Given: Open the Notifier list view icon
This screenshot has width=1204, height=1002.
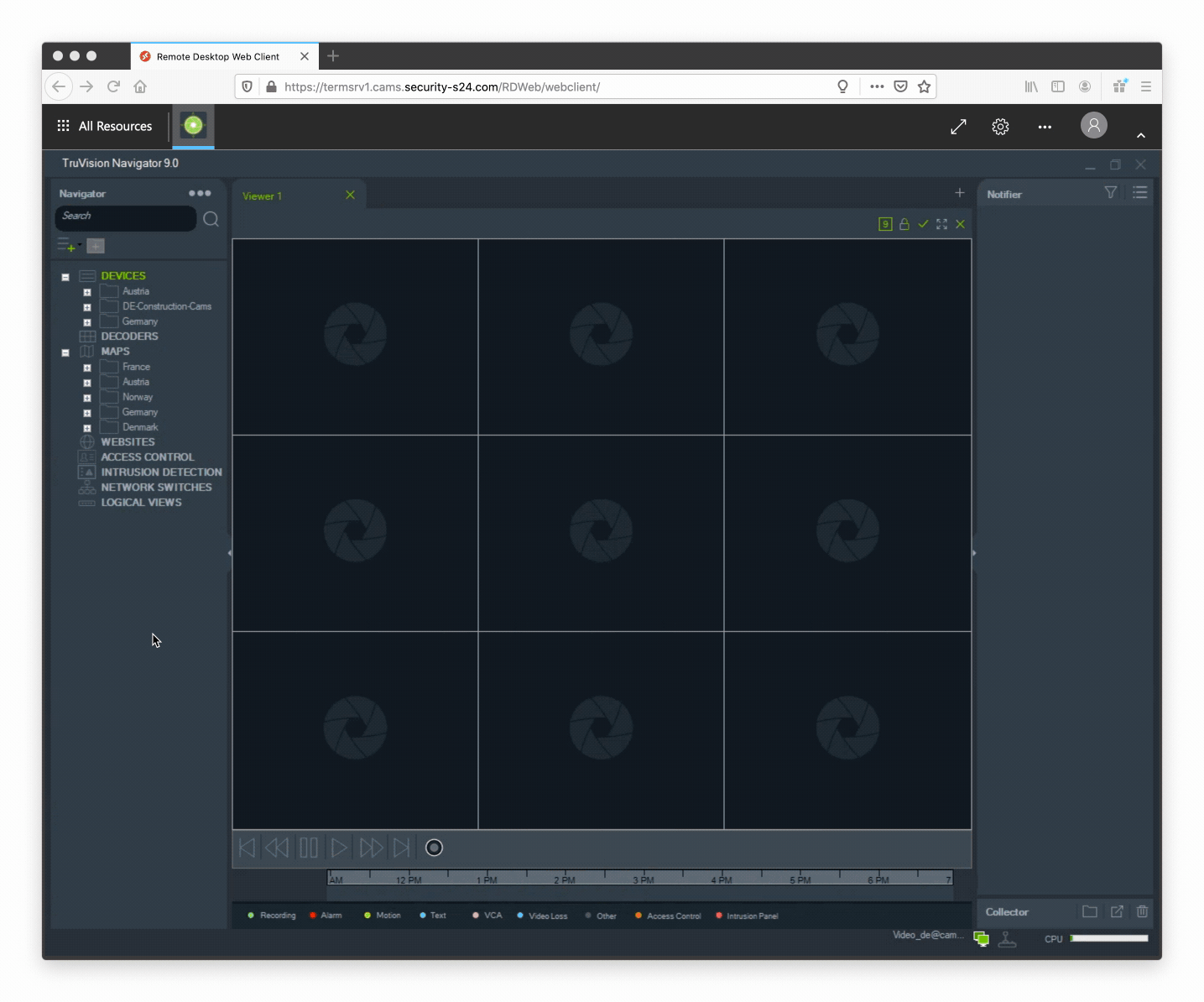Looking at the screenshot, I should (x=1139, y=193).
